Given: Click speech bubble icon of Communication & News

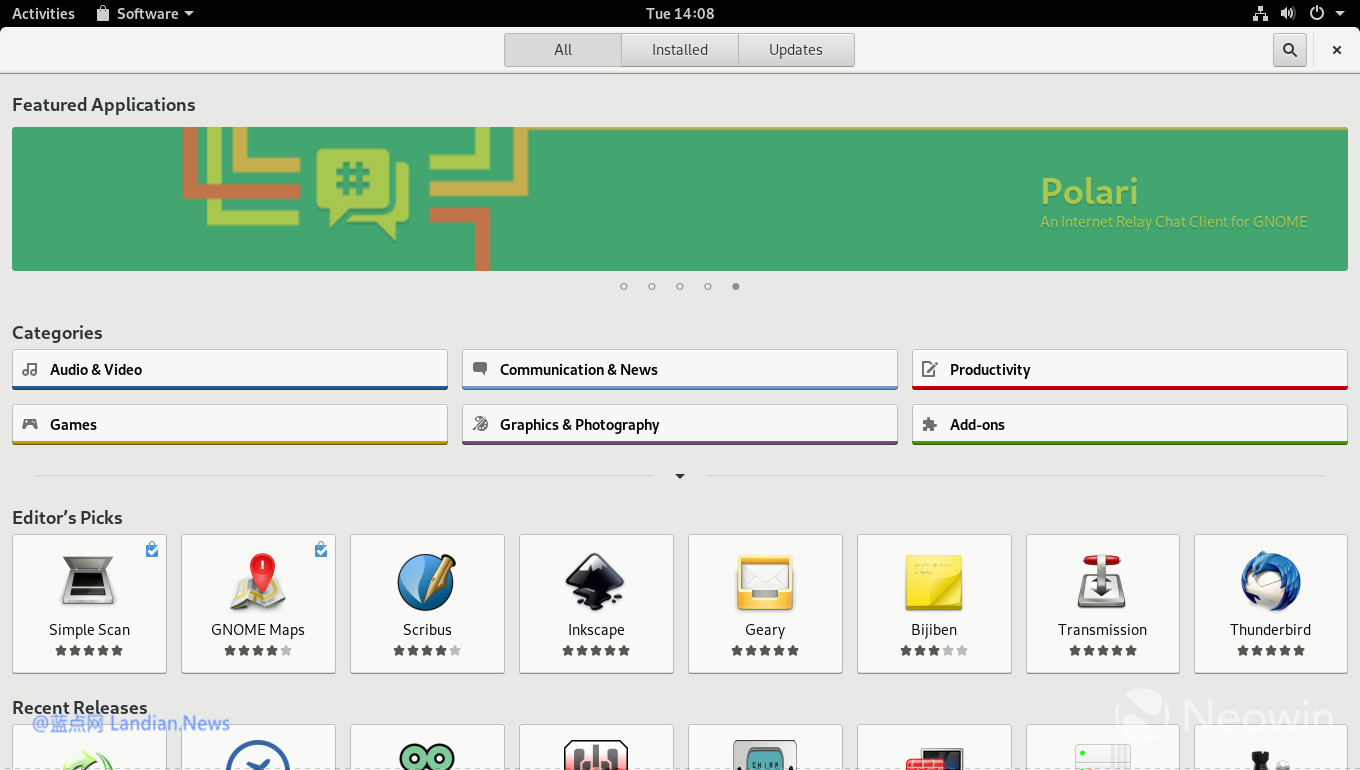Looking at the screenshot, I should click(480, 369).
